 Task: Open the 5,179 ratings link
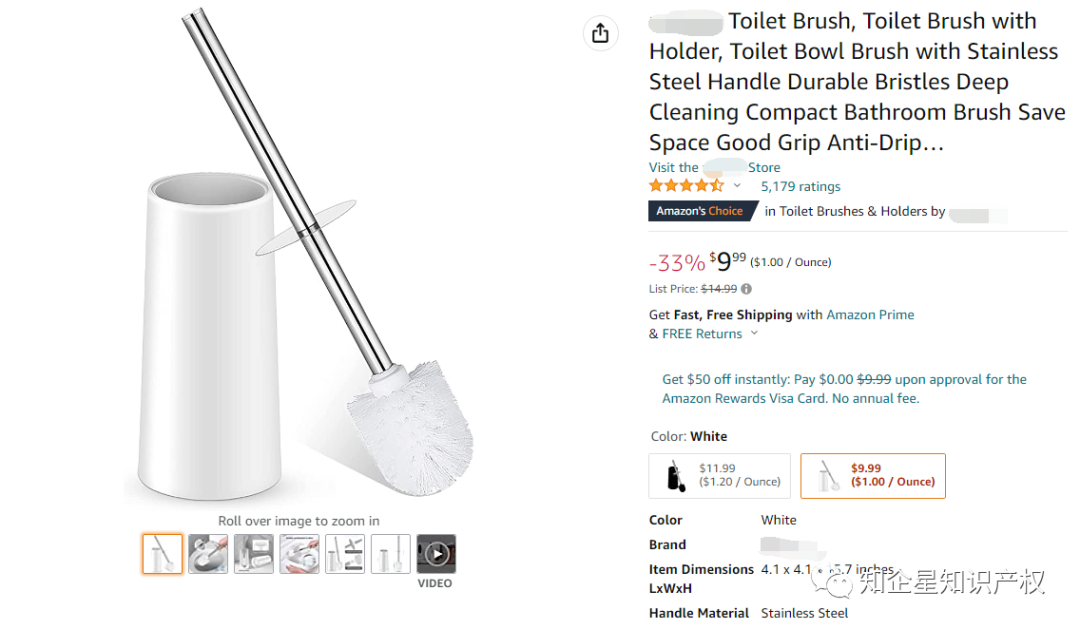point(800,186)
